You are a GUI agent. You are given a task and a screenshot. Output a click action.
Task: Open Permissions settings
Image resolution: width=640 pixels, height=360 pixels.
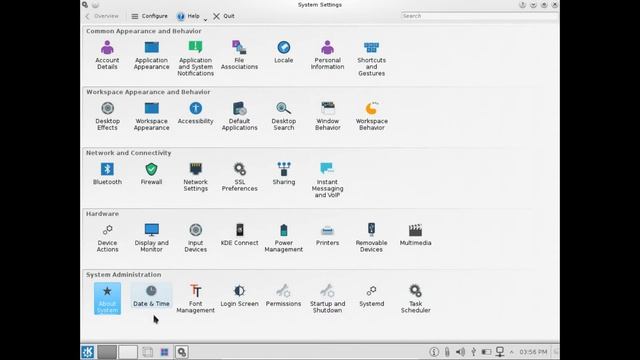(284, 295)
